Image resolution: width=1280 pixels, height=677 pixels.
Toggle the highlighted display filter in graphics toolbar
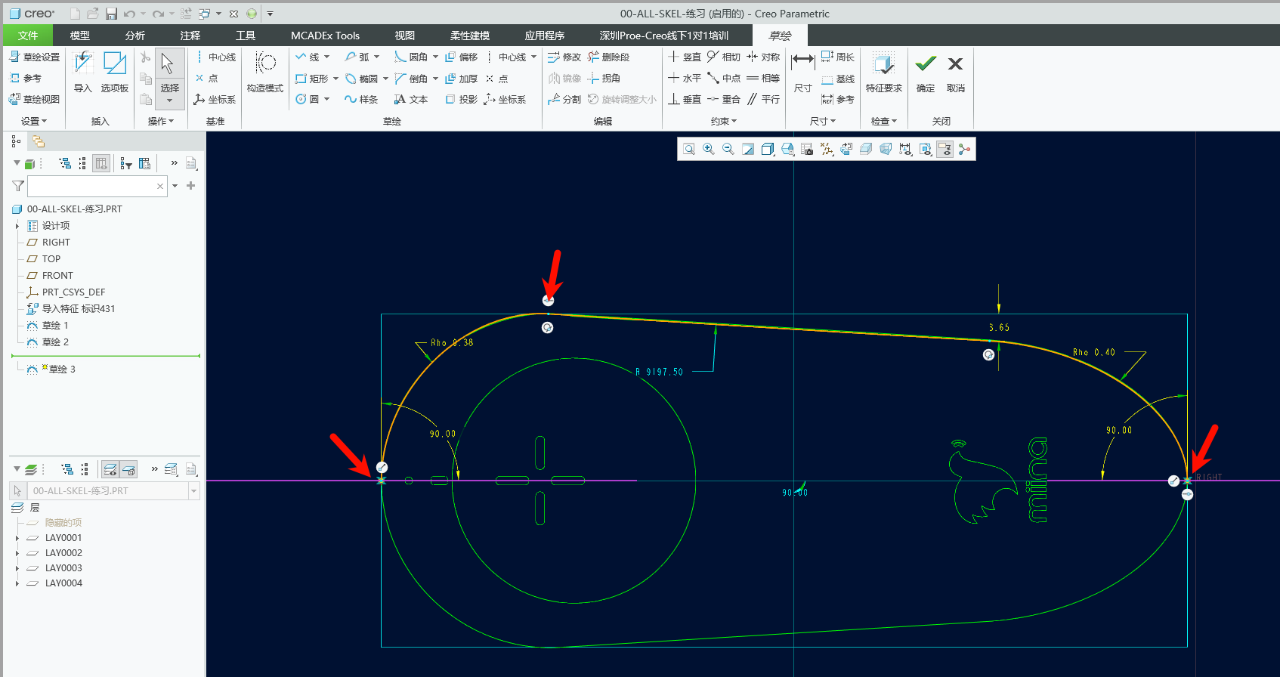[x=944, y=149]
